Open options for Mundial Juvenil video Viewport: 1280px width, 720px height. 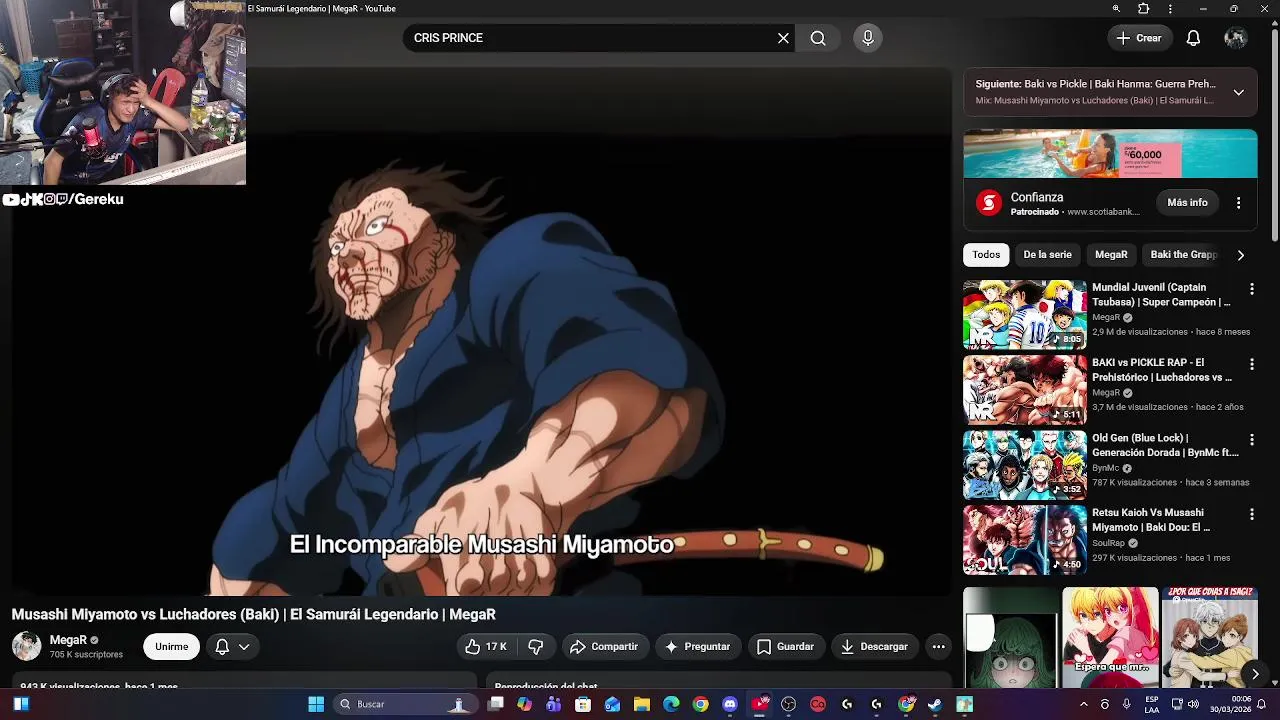pyautogui.click(x=1251, y=289)
